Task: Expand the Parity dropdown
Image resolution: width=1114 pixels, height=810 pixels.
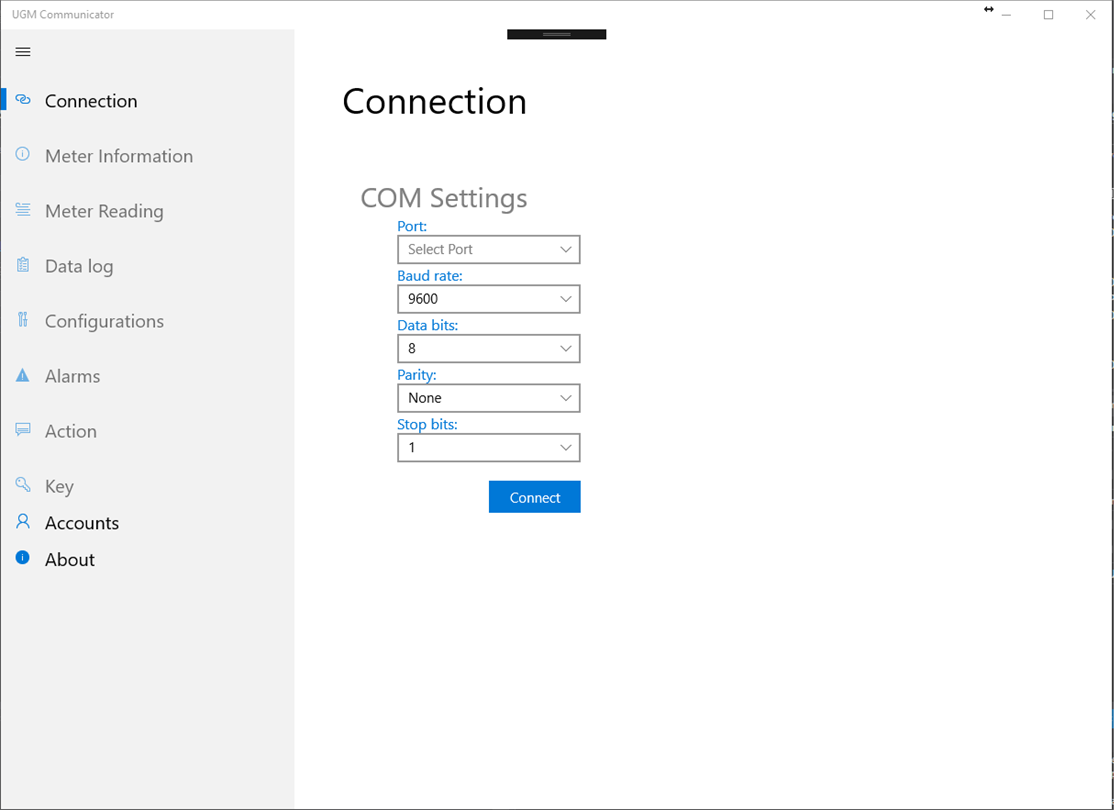Action: [488, 398]
